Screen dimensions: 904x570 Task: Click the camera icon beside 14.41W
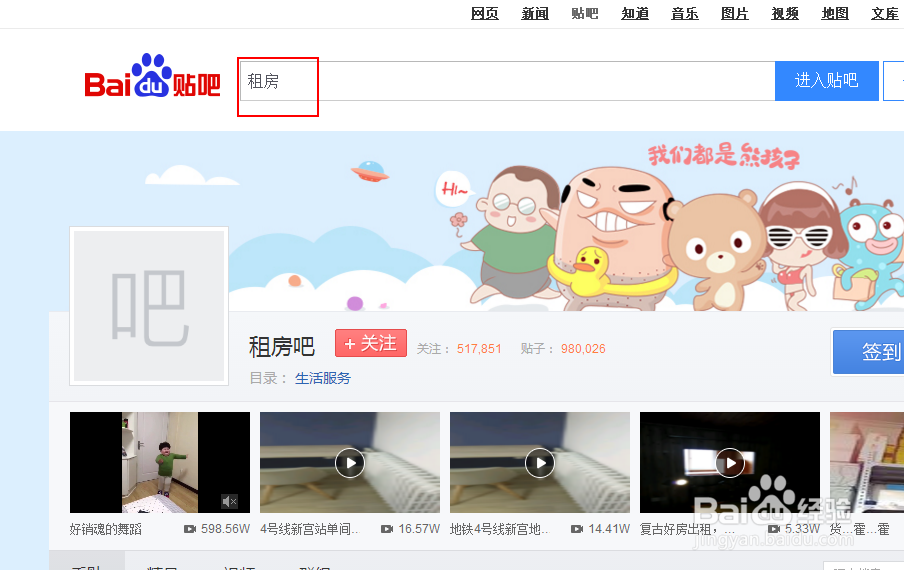tap(577, 529)
